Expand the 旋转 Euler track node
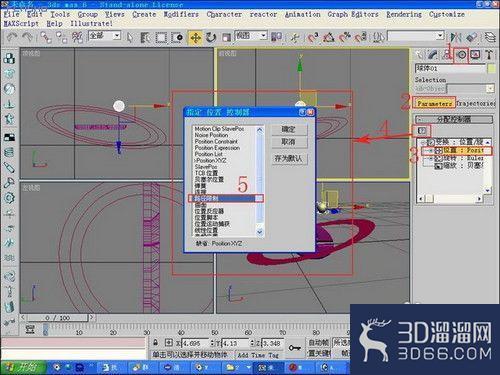This screenshot has width=500, height=375. click(x=431, y=158)
